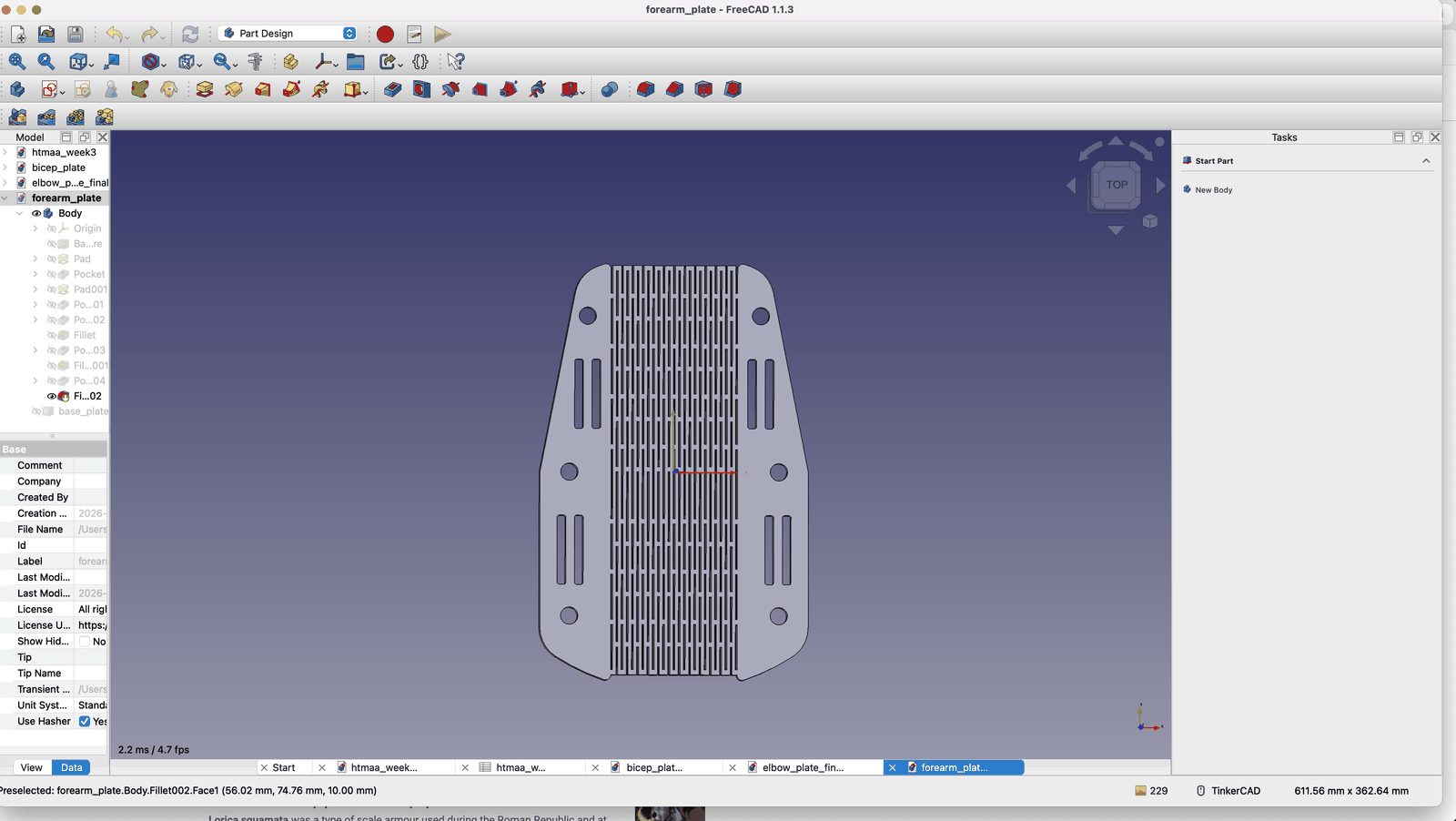
Task: Expand the bicep_plate document tree
Action: pyautogui.click(x=5, y=167)
